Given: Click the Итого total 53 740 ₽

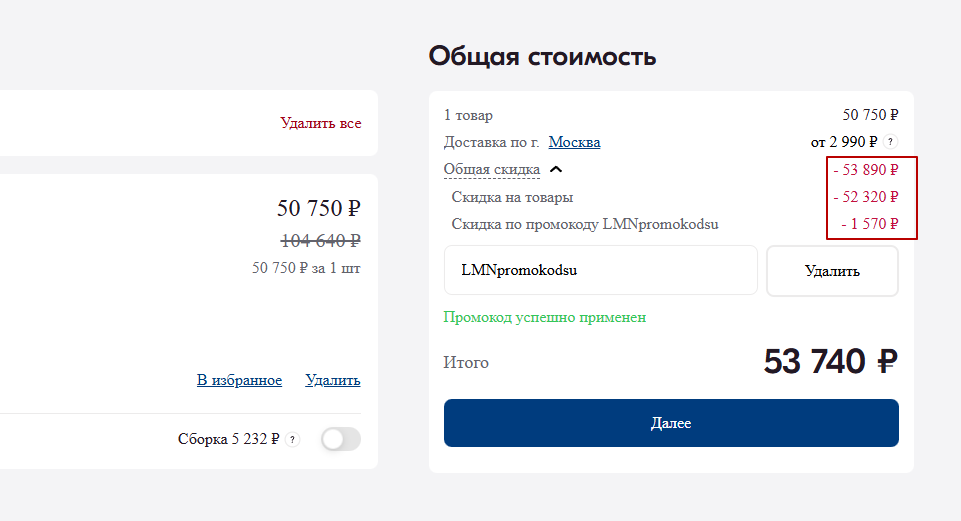Looking at the screenshot, I should click(x=830, y=362).
